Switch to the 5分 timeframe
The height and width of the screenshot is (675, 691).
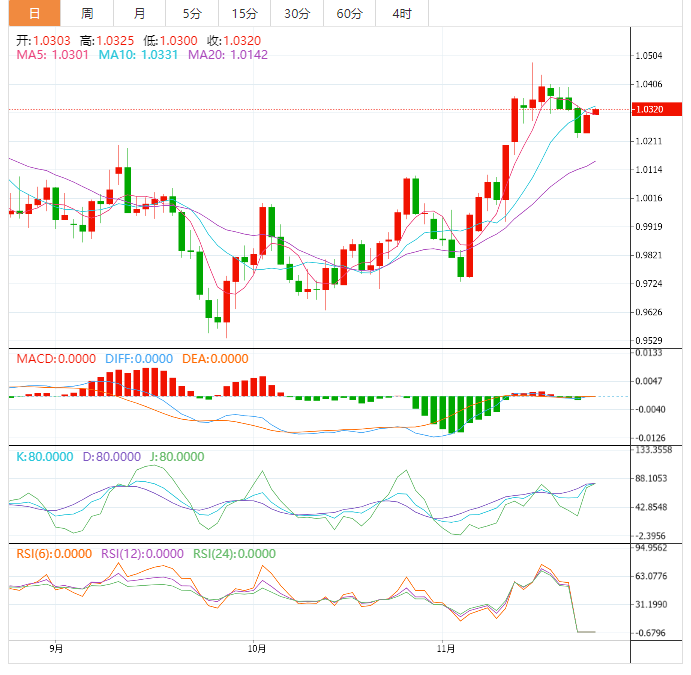click(x=191, y=13)
